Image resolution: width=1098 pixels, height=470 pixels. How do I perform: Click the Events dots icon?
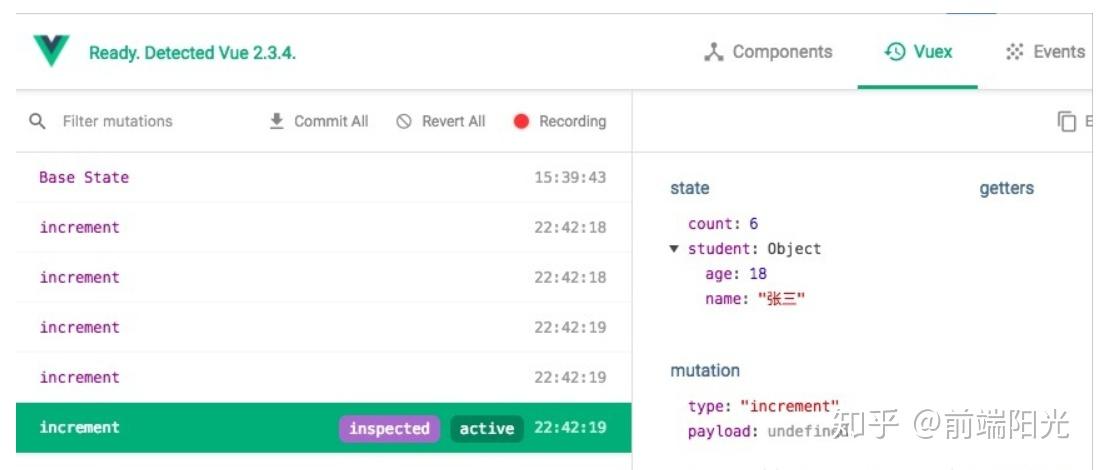click(x=1015, y=52)
